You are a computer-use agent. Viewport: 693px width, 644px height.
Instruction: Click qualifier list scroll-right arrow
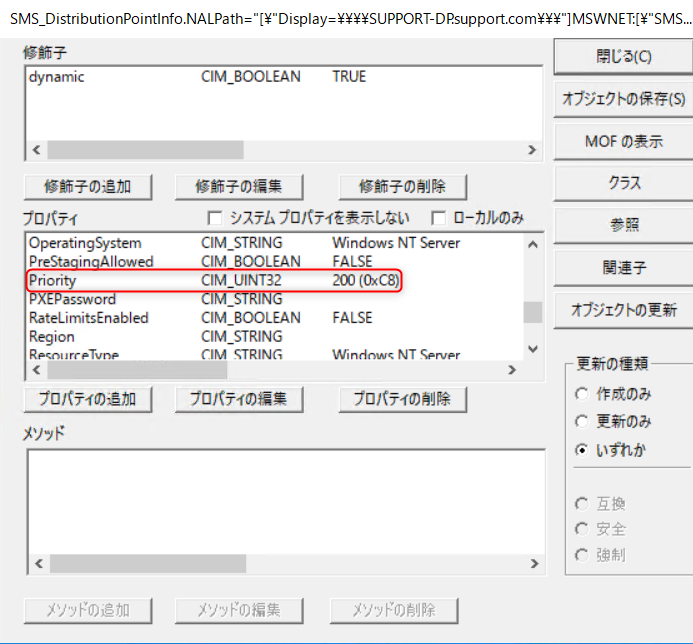click(532, 150)
